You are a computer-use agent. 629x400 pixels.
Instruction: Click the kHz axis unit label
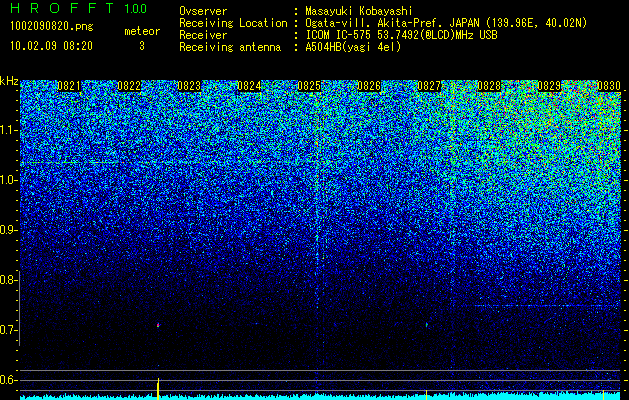[x=9, y=81]
